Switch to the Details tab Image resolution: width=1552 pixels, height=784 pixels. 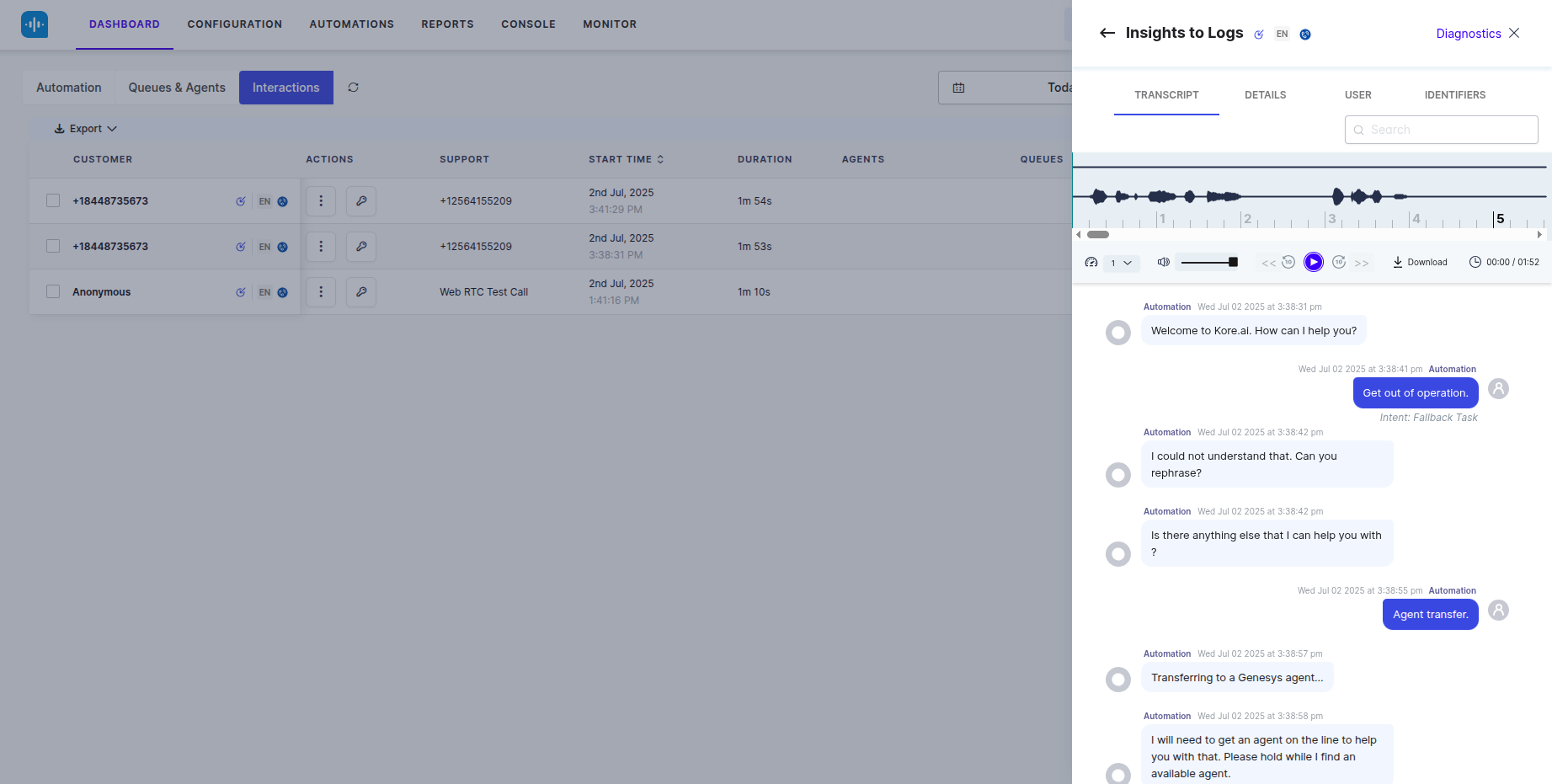[1266, 95]
